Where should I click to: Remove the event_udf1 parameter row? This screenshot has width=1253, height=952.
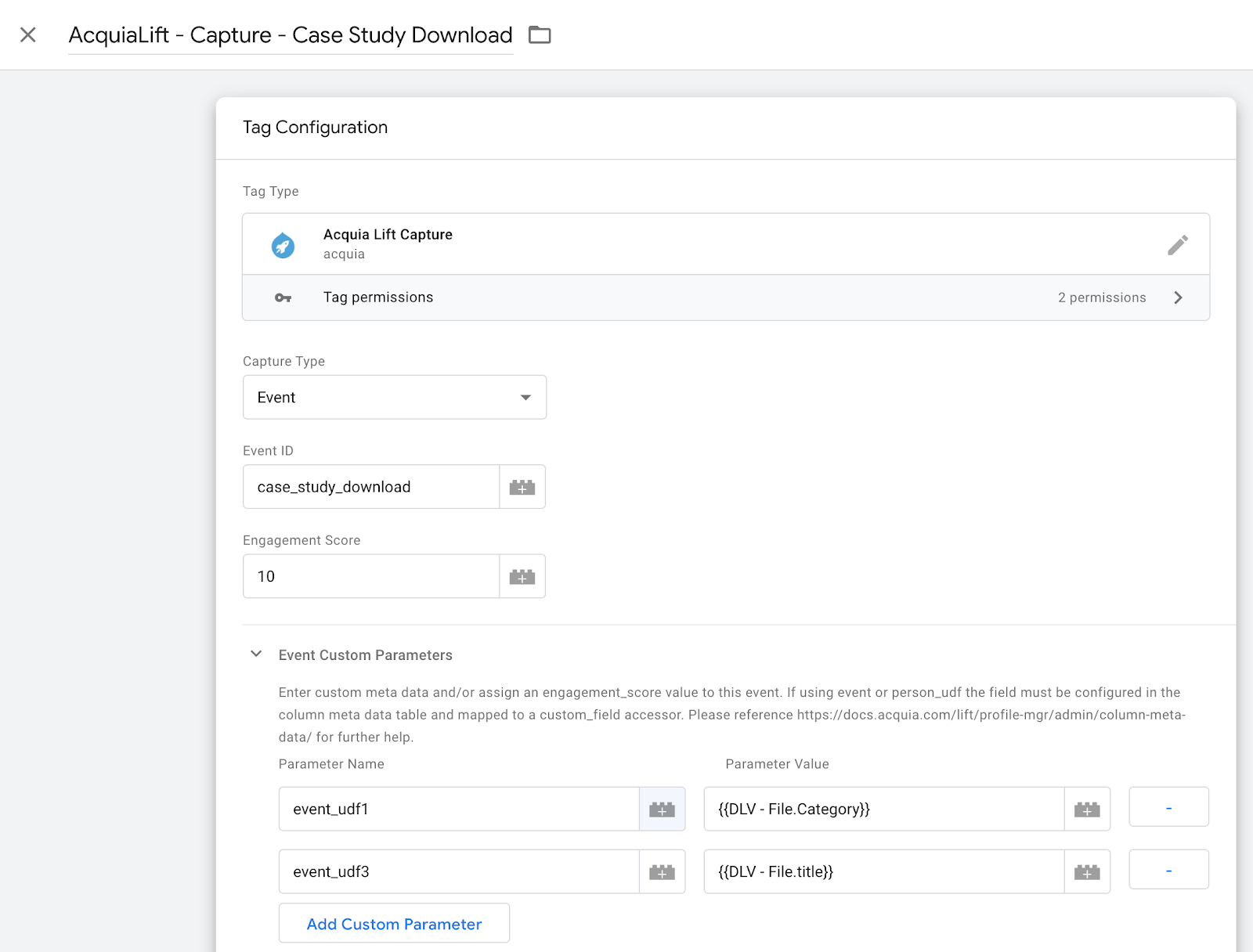[x=1168, y=806]
